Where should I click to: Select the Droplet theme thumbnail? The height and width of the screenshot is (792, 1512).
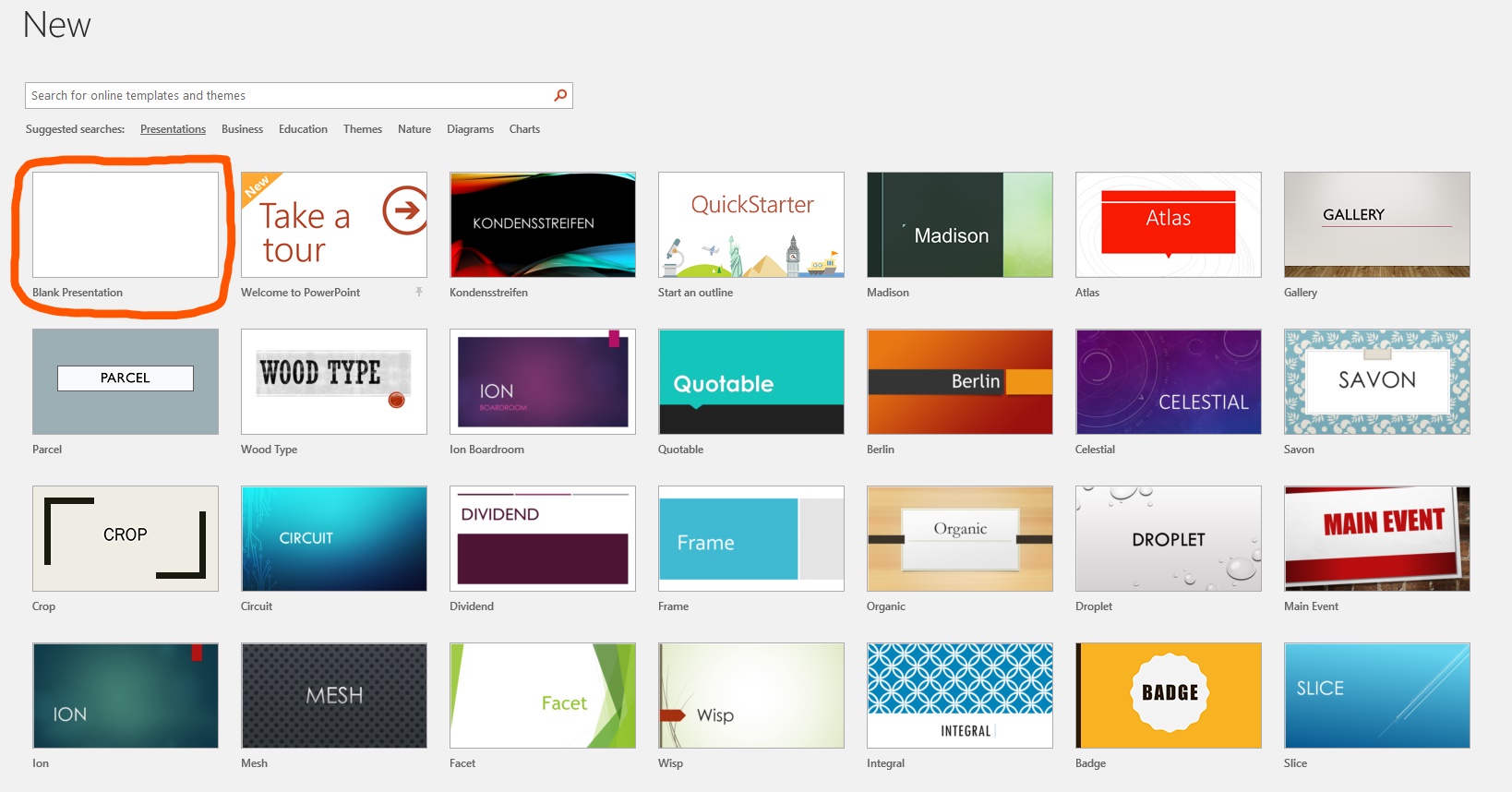[1169, 538]
